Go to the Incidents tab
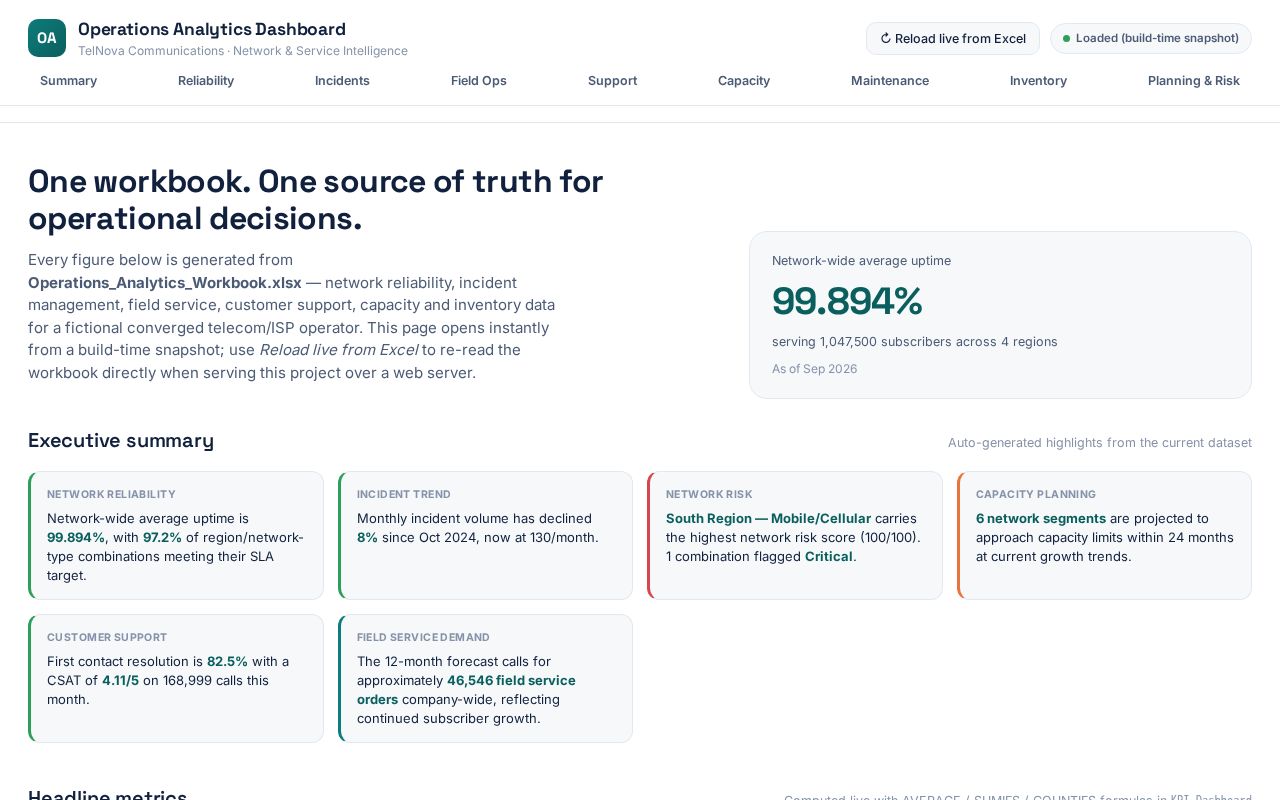The image size is (1280, 800). point(342,81)
